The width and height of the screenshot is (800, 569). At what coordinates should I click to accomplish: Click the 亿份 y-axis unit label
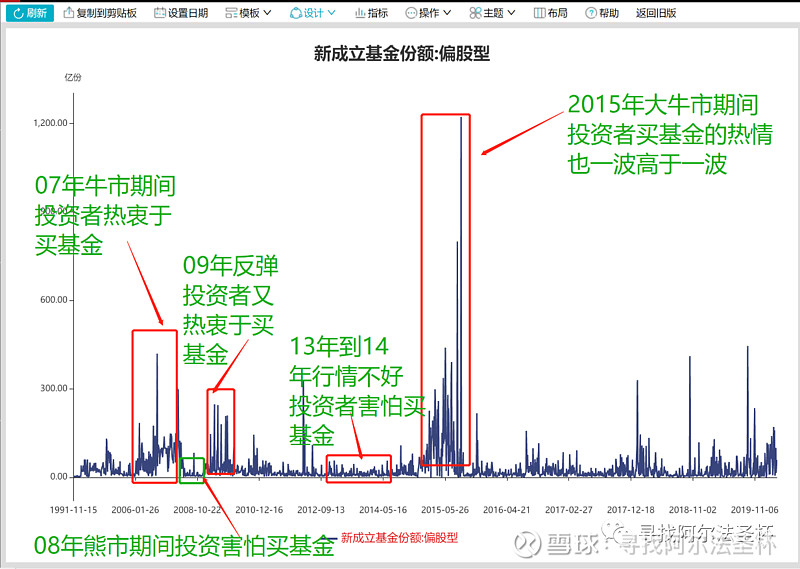click(x=73, y=77)
